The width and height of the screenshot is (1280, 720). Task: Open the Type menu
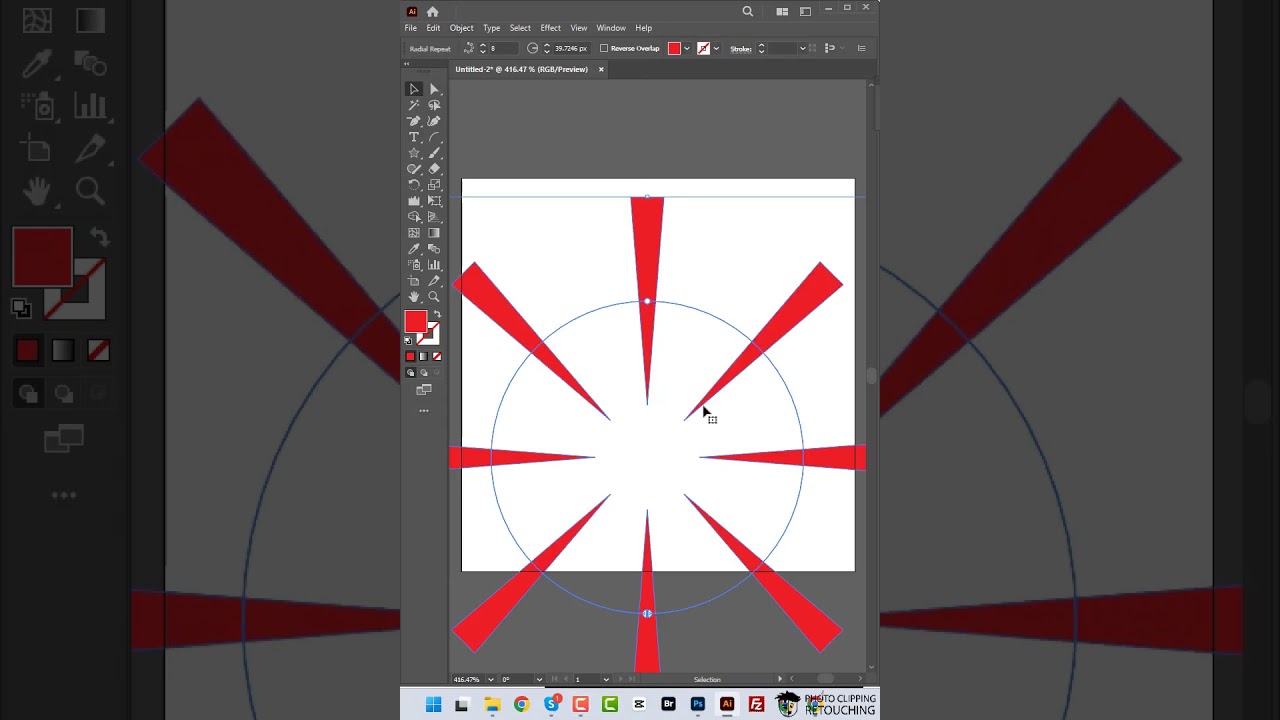pyautogui.click(x=491, y=28)
